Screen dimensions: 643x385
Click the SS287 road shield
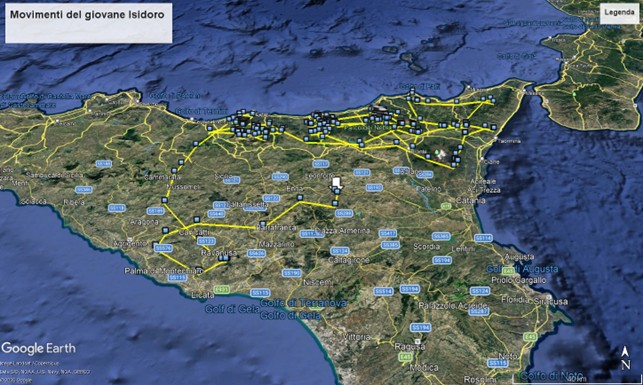coord(479,312)
